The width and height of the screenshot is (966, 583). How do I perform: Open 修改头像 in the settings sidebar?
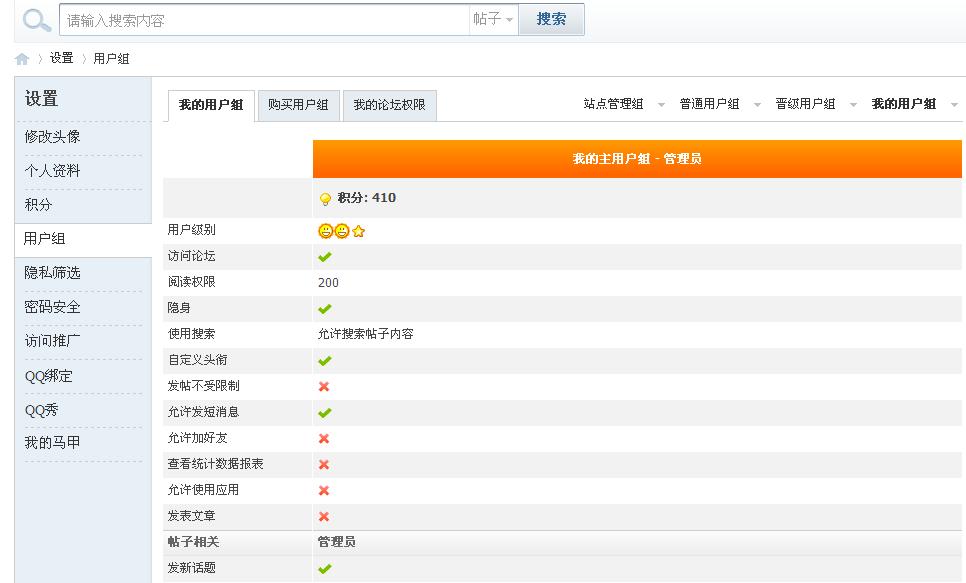[x=52, y=137]
